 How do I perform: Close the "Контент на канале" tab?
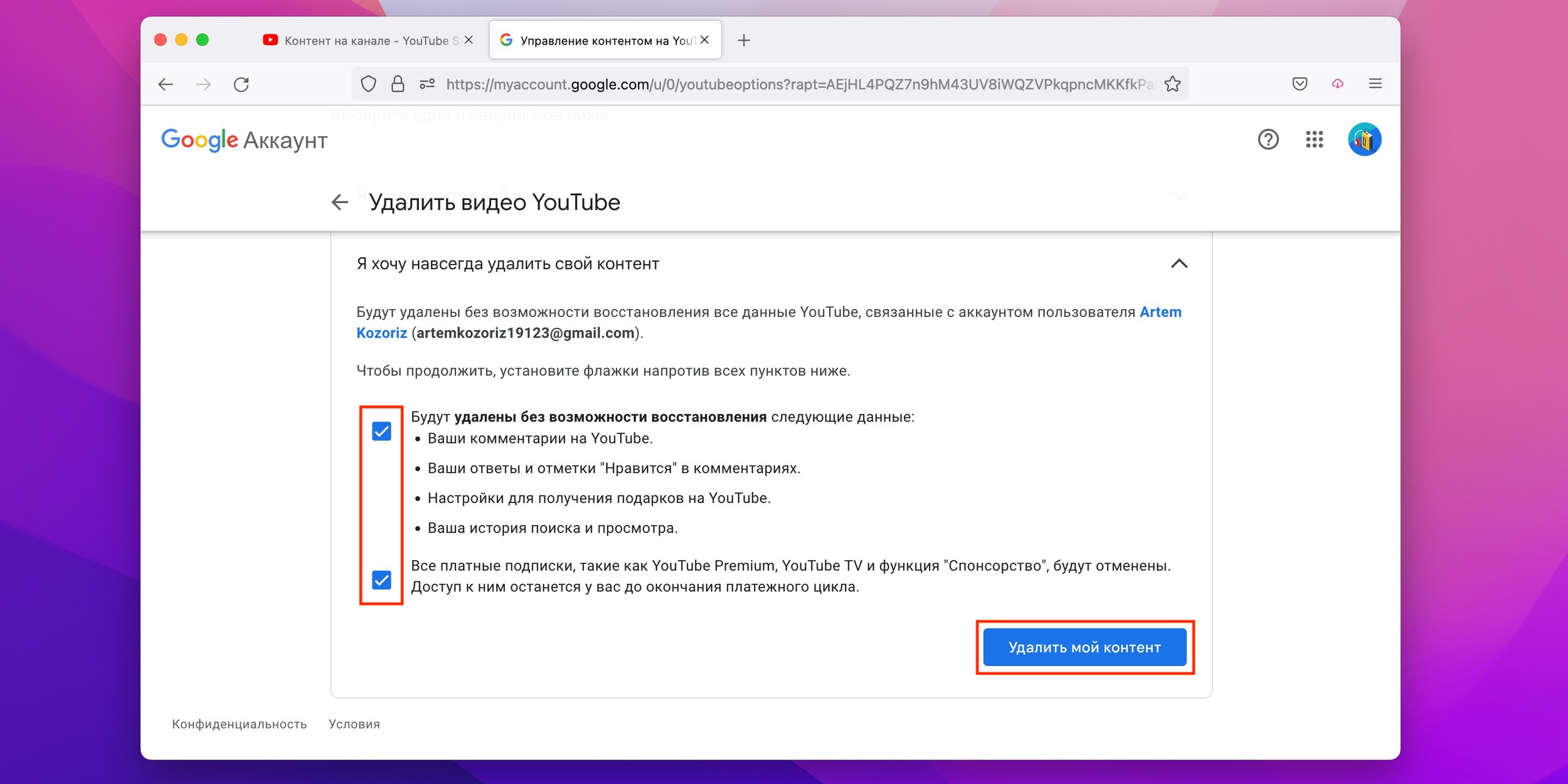[x=469, y=40]
